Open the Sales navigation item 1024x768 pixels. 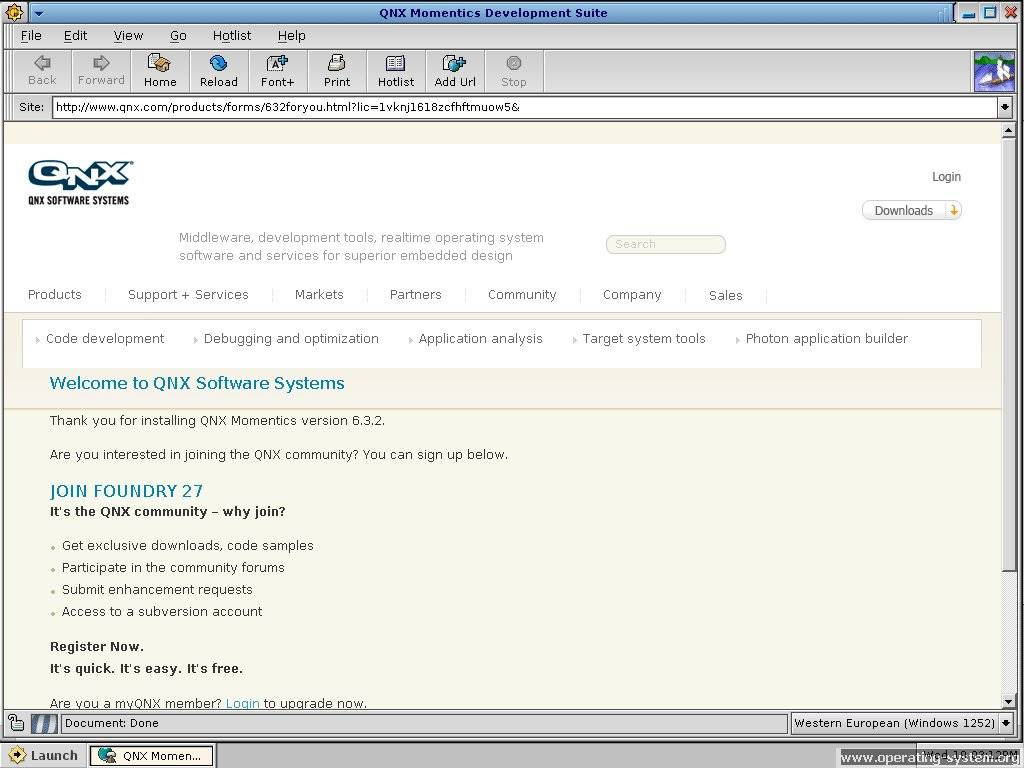726,295
